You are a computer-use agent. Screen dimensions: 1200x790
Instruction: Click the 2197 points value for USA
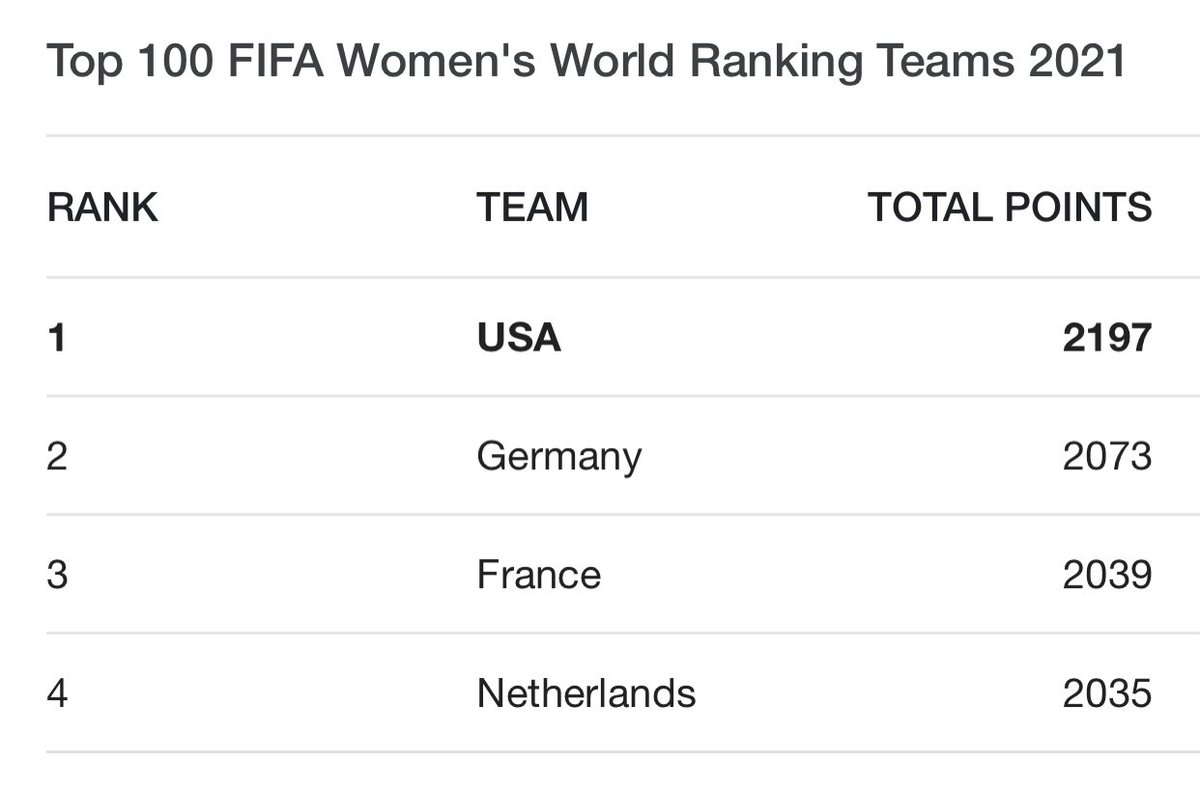[x=1107, y=338]
